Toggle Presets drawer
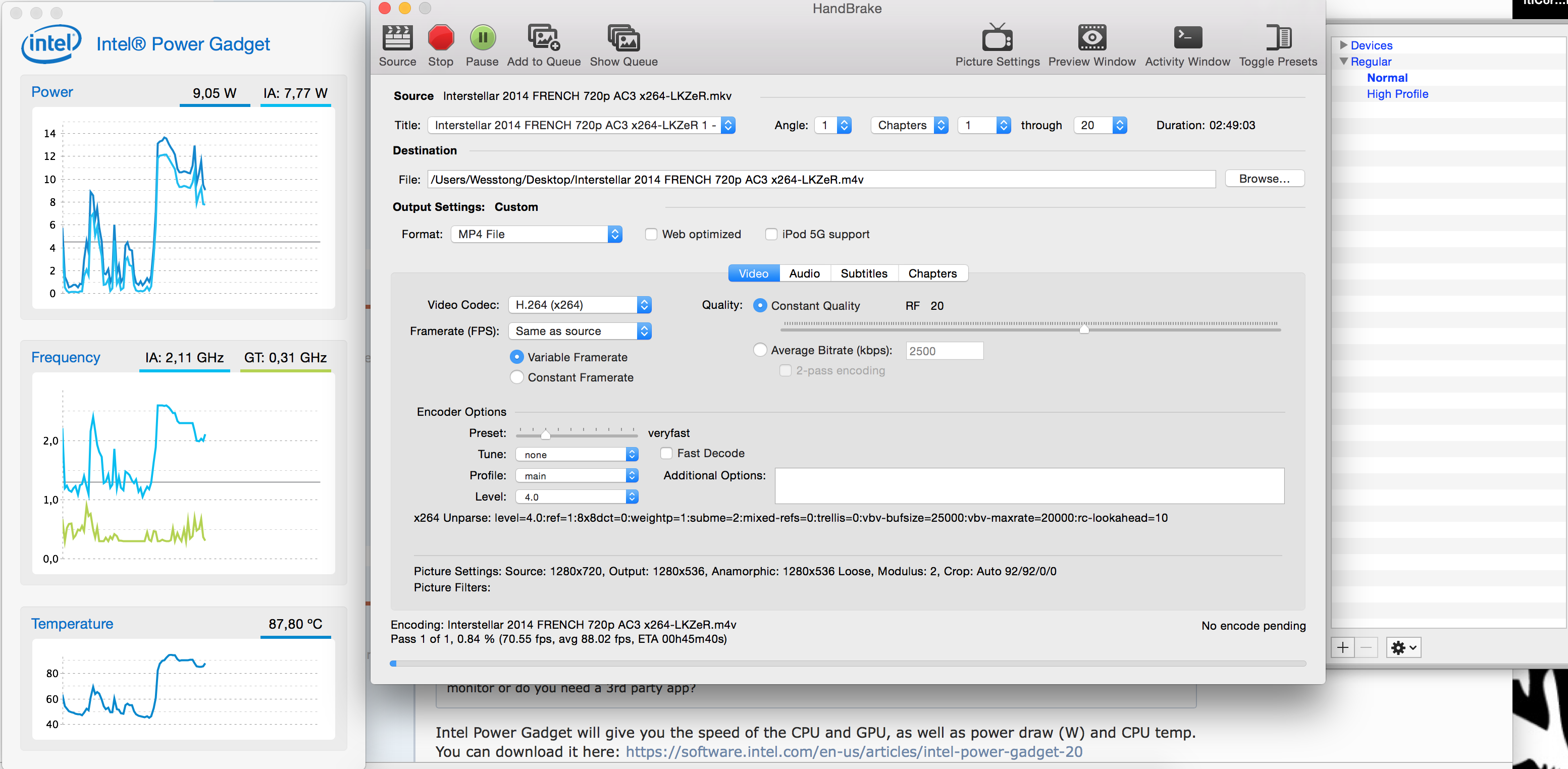Viewport: 1568px width, 769px height. pyautogui.click(x=1278, y=38)
